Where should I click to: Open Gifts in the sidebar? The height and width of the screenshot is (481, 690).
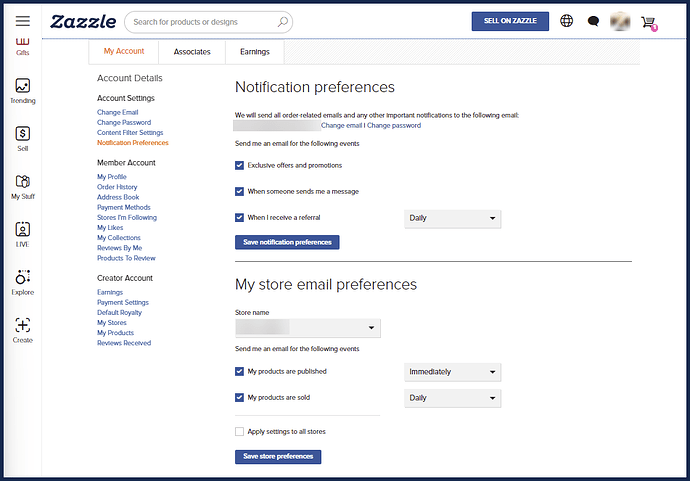(x=22, y=47)
